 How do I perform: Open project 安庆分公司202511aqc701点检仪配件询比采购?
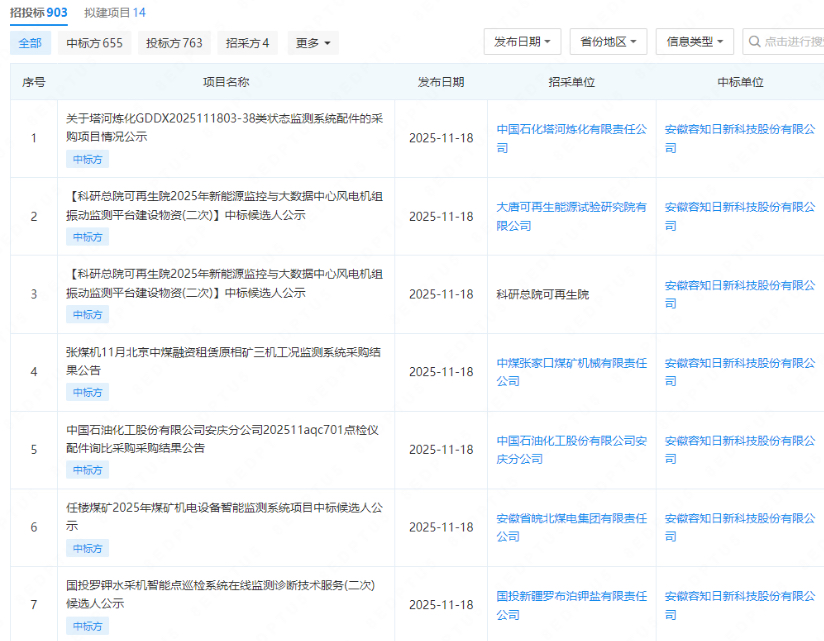click(x=222, y=439)
